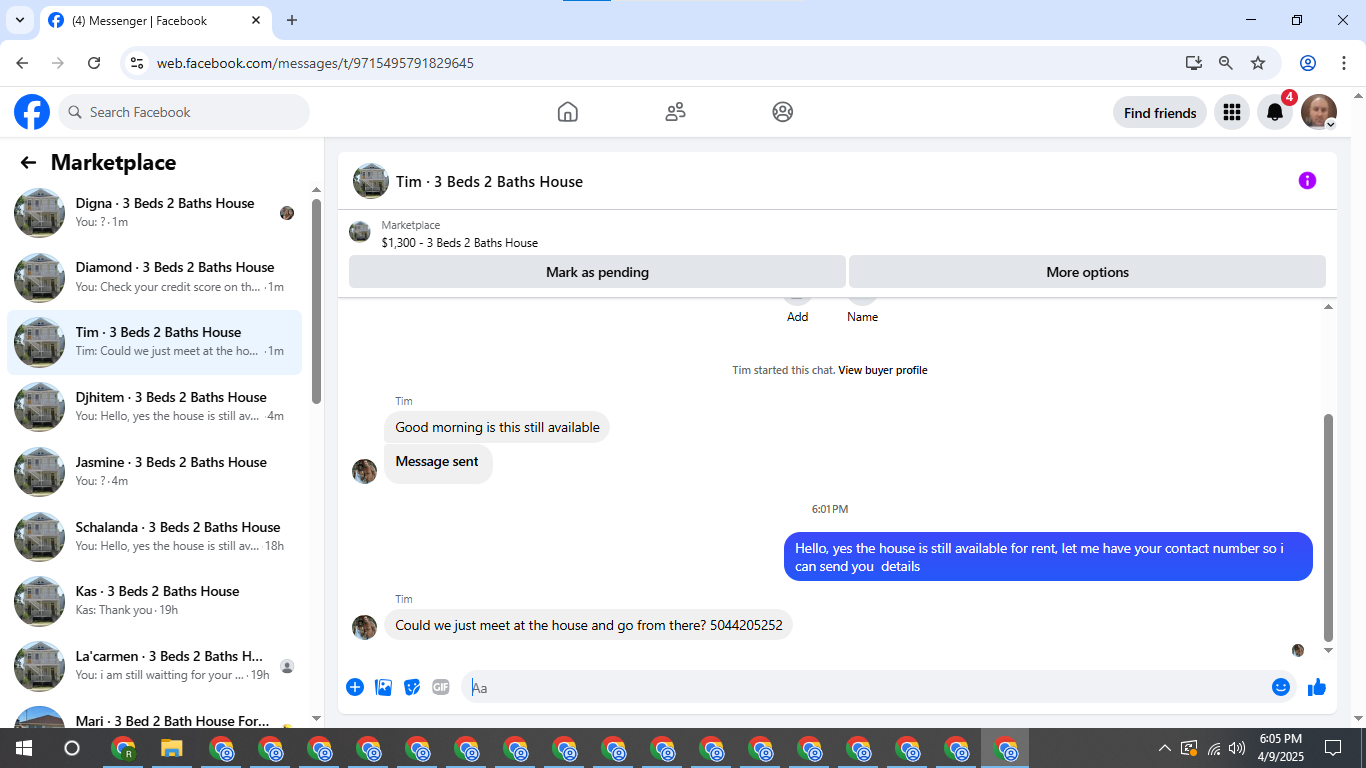Open Digna 3 Beds 2 Baths House chat

click(x=155, y=212)
